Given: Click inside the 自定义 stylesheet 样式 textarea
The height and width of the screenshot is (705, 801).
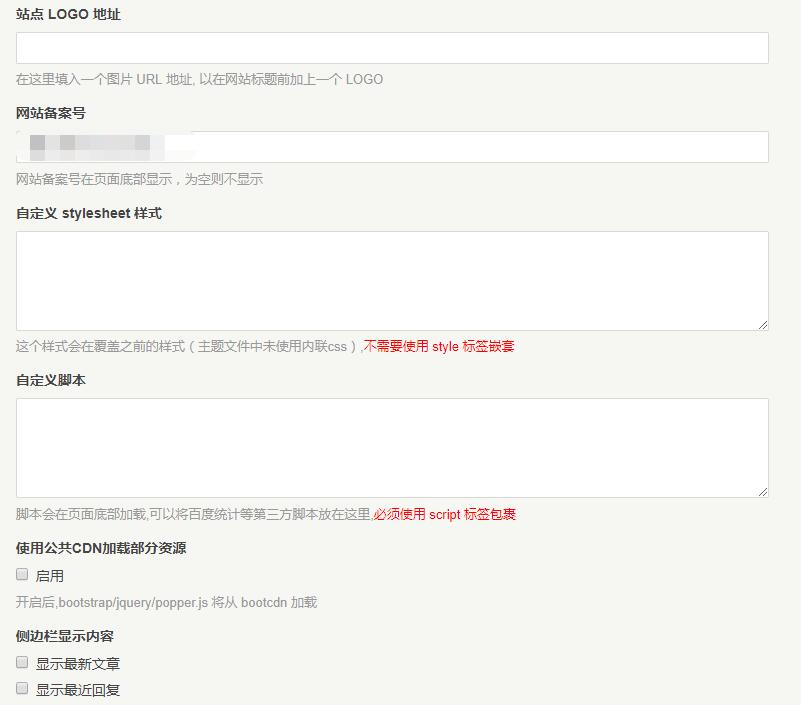Looking at the screenshot, I should pos(392,280).
